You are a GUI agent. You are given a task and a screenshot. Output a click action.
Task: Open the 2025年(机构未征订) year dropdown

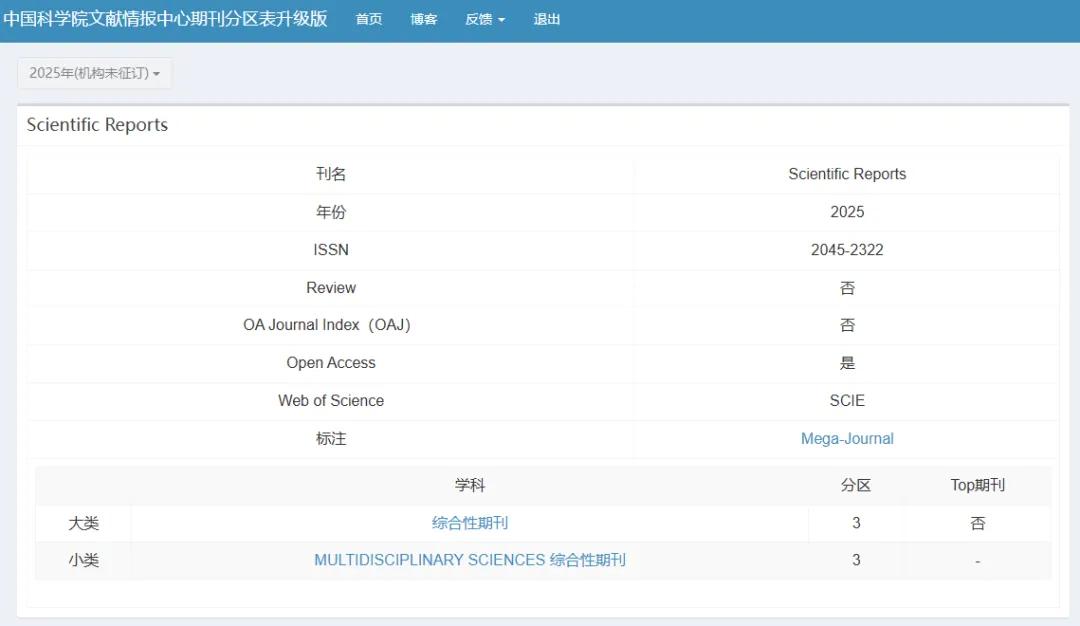pyautogui.click(x=94, y=73)
